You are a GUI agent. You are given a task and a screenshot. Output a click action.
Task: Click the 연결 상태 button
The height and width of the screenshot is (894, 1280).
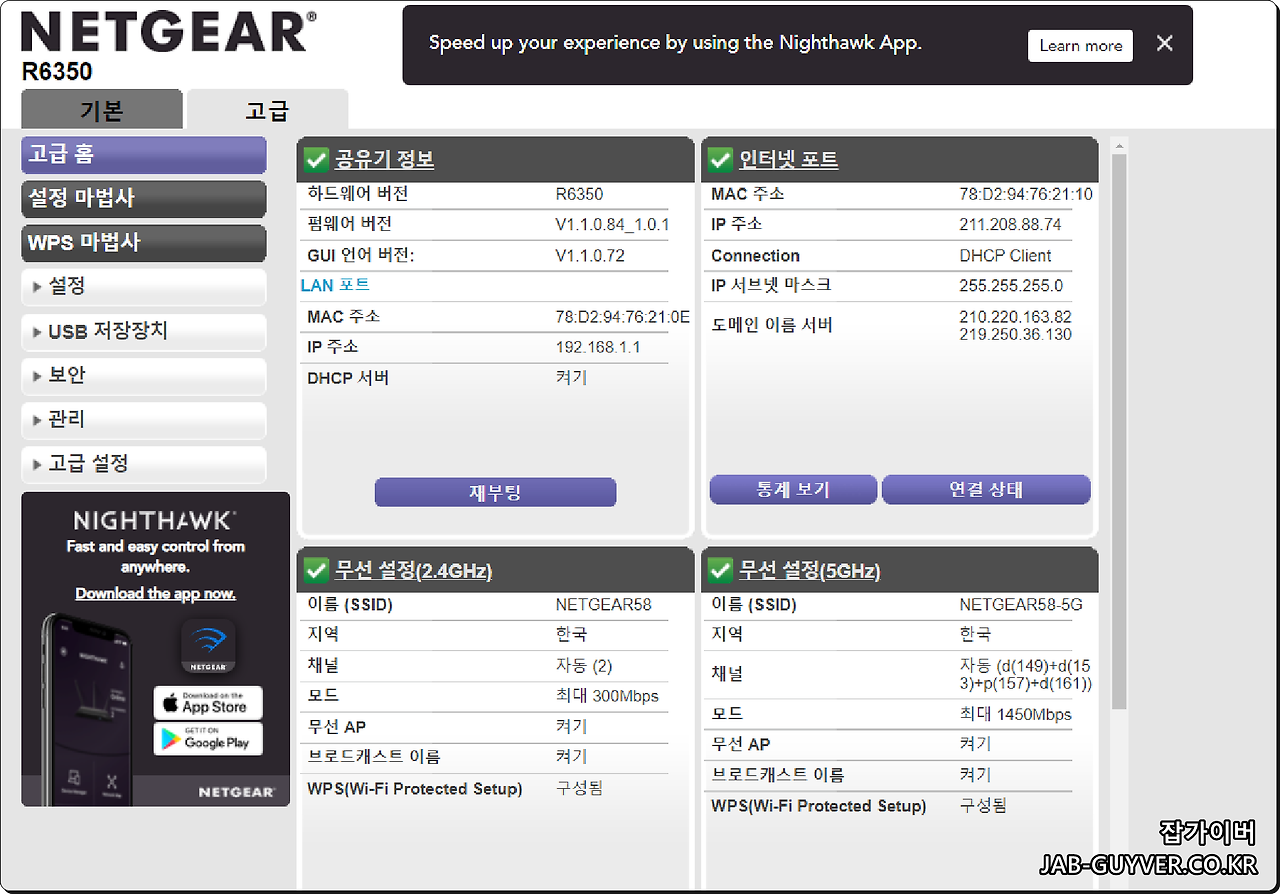point(986,490)
